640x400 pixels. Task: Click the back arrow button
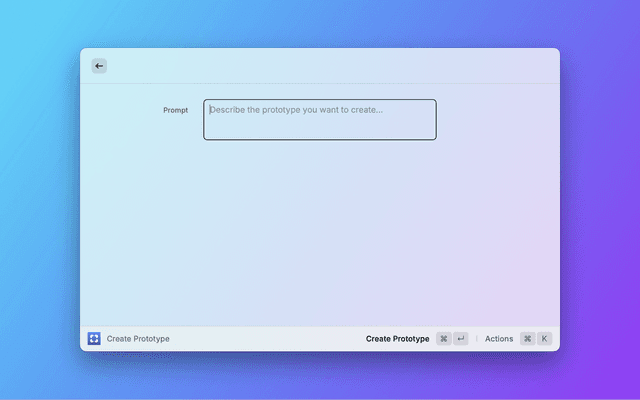pos(99,66)
